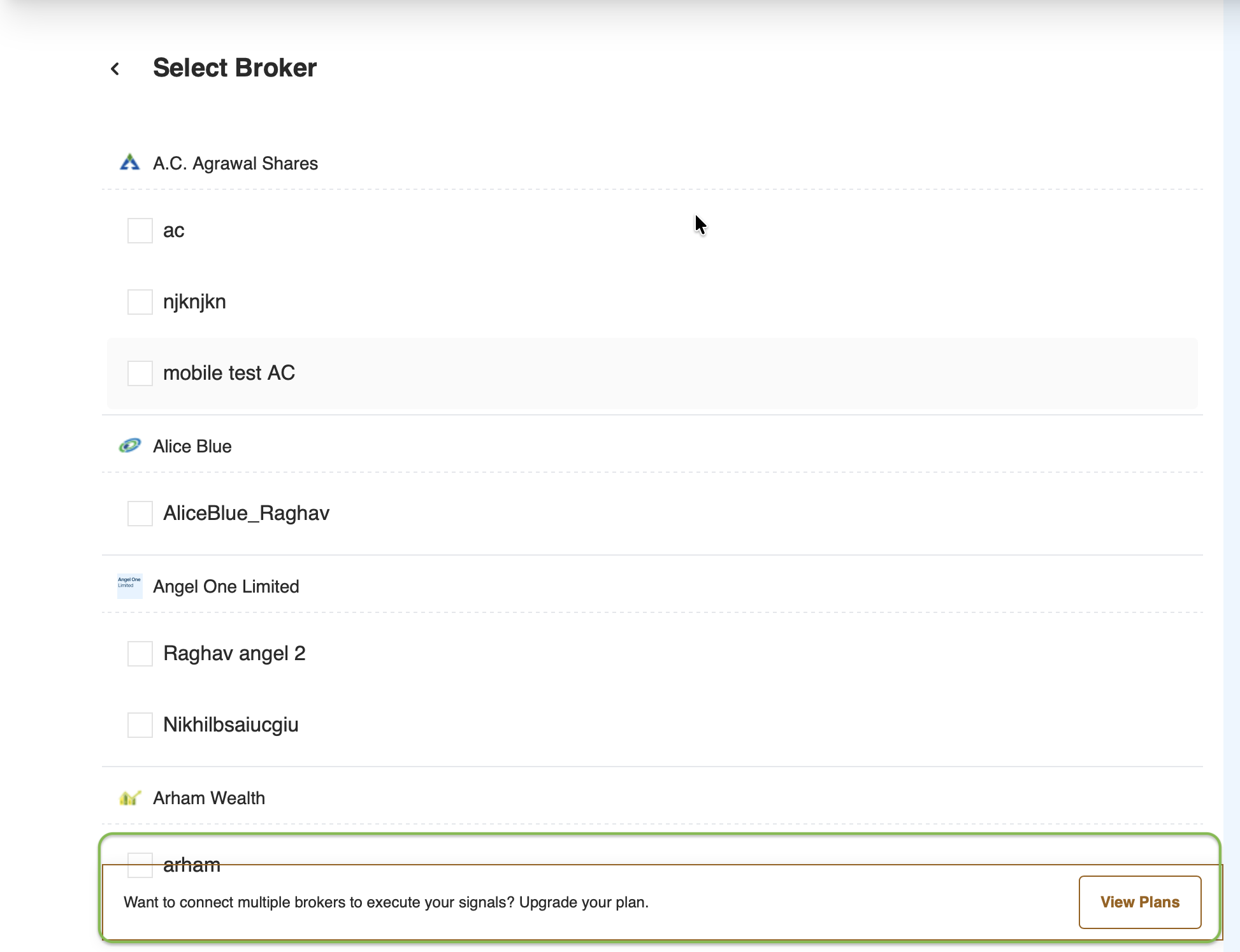This screenshot has width=1240, height=952.
Task: Click the Arham Wealth group header
Action: 208,798
